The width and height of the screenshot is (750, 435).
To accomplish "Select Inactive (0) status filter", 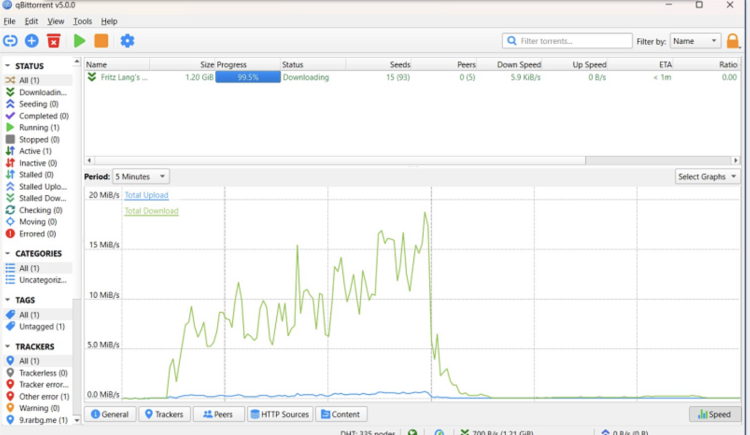I will pos(38,163).
